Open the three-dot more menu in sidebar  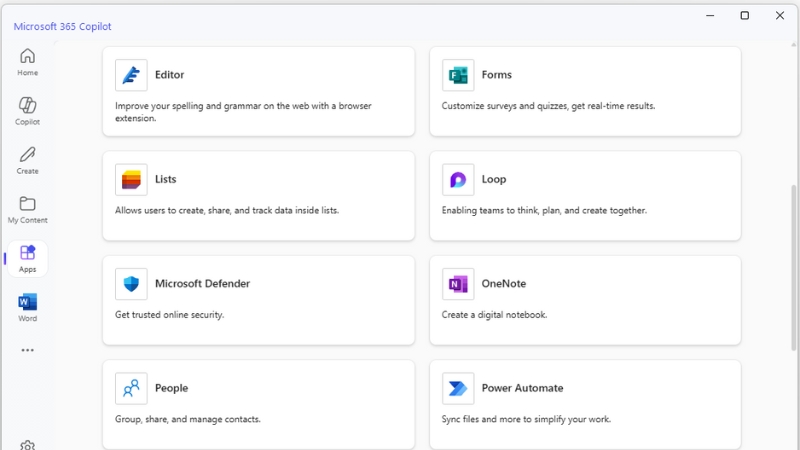pos(28,350)
